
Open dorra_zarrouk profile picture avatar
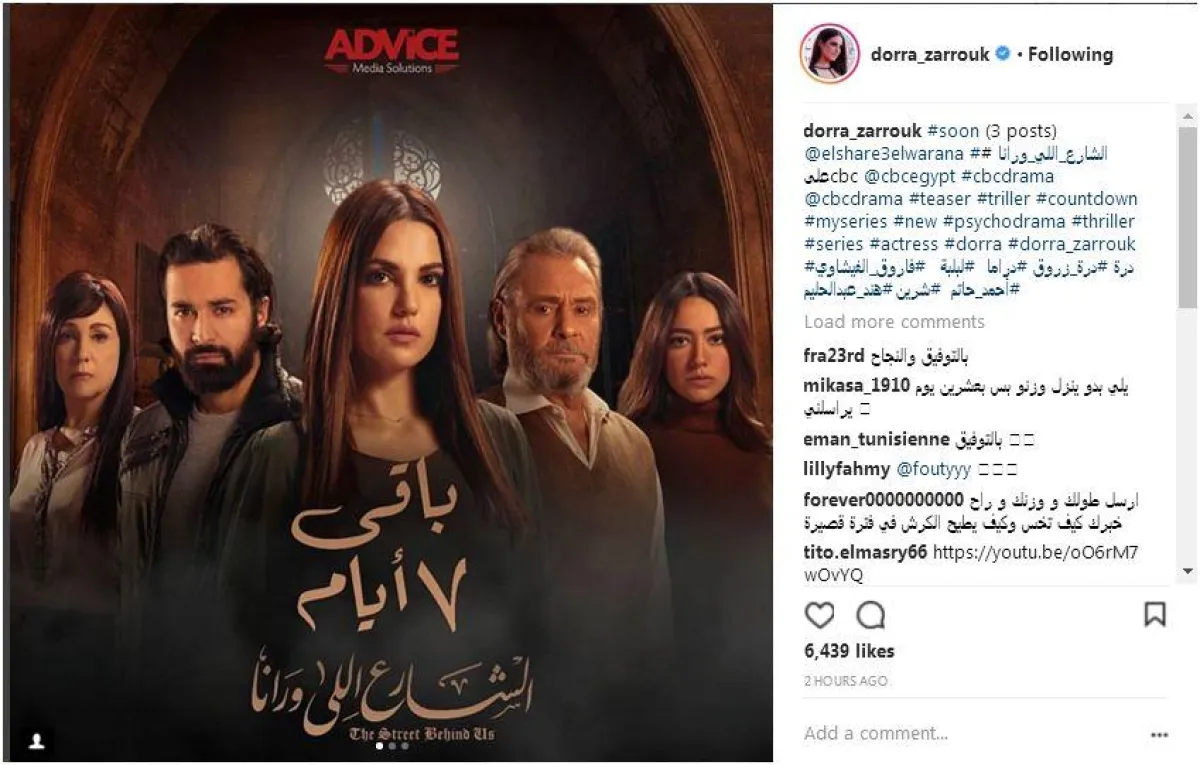coord(829,54)
